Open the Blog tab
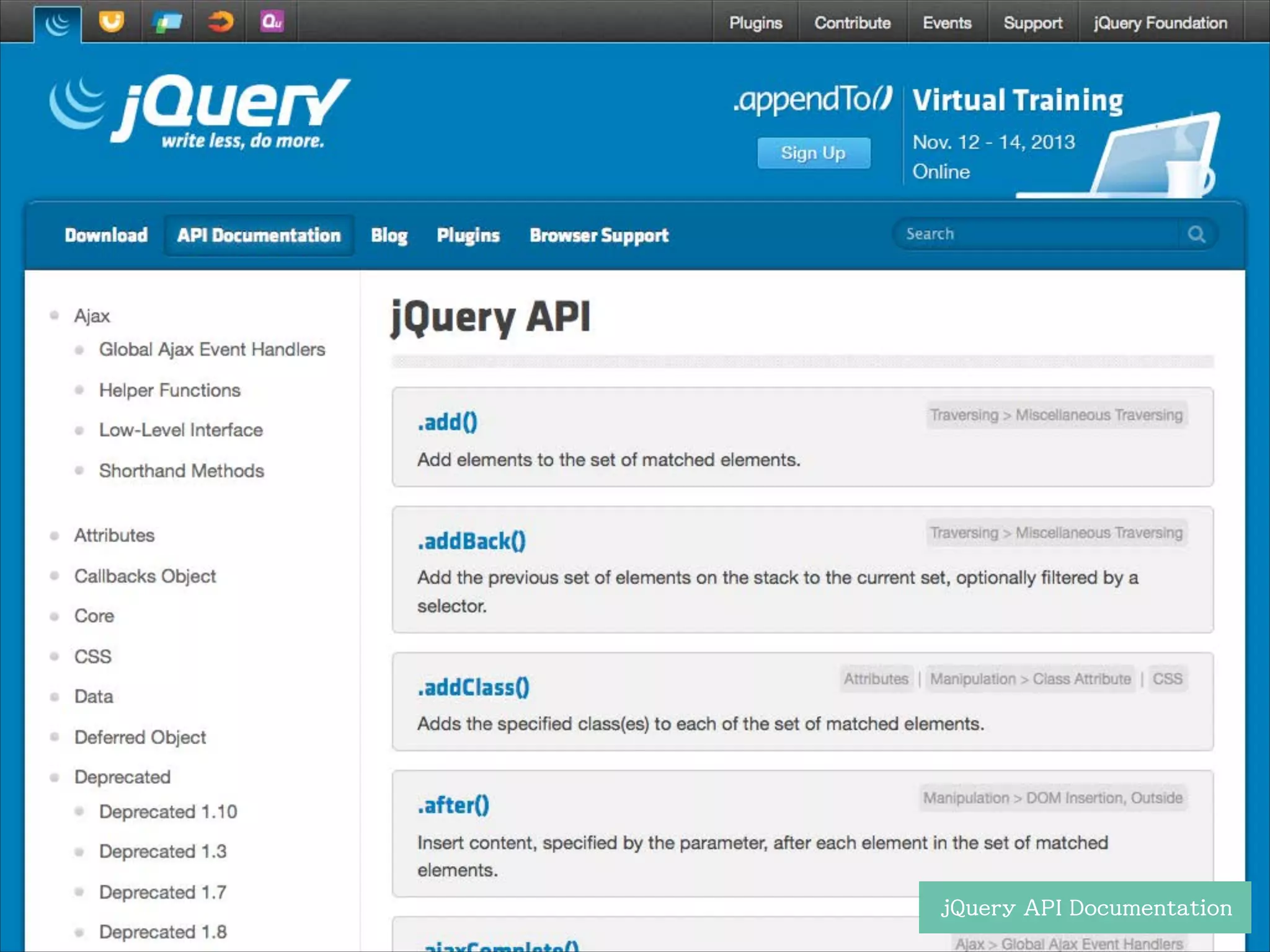This screenshot has height=952, width=1270. point(389,236)
